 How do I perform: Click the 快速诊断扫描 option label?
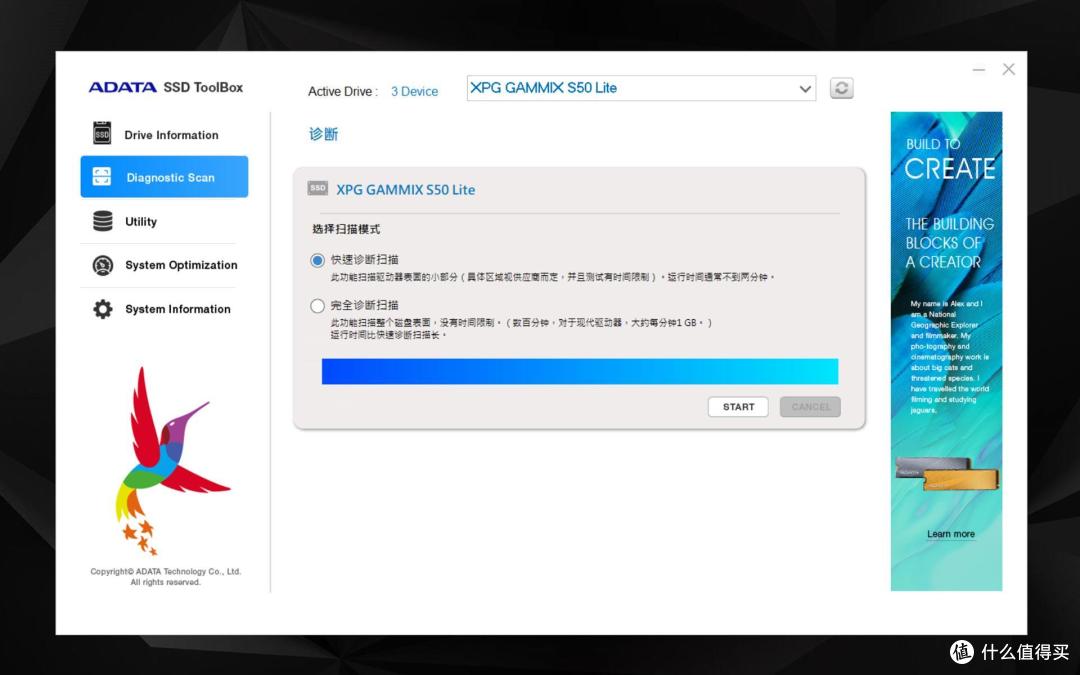pos(364,260)
